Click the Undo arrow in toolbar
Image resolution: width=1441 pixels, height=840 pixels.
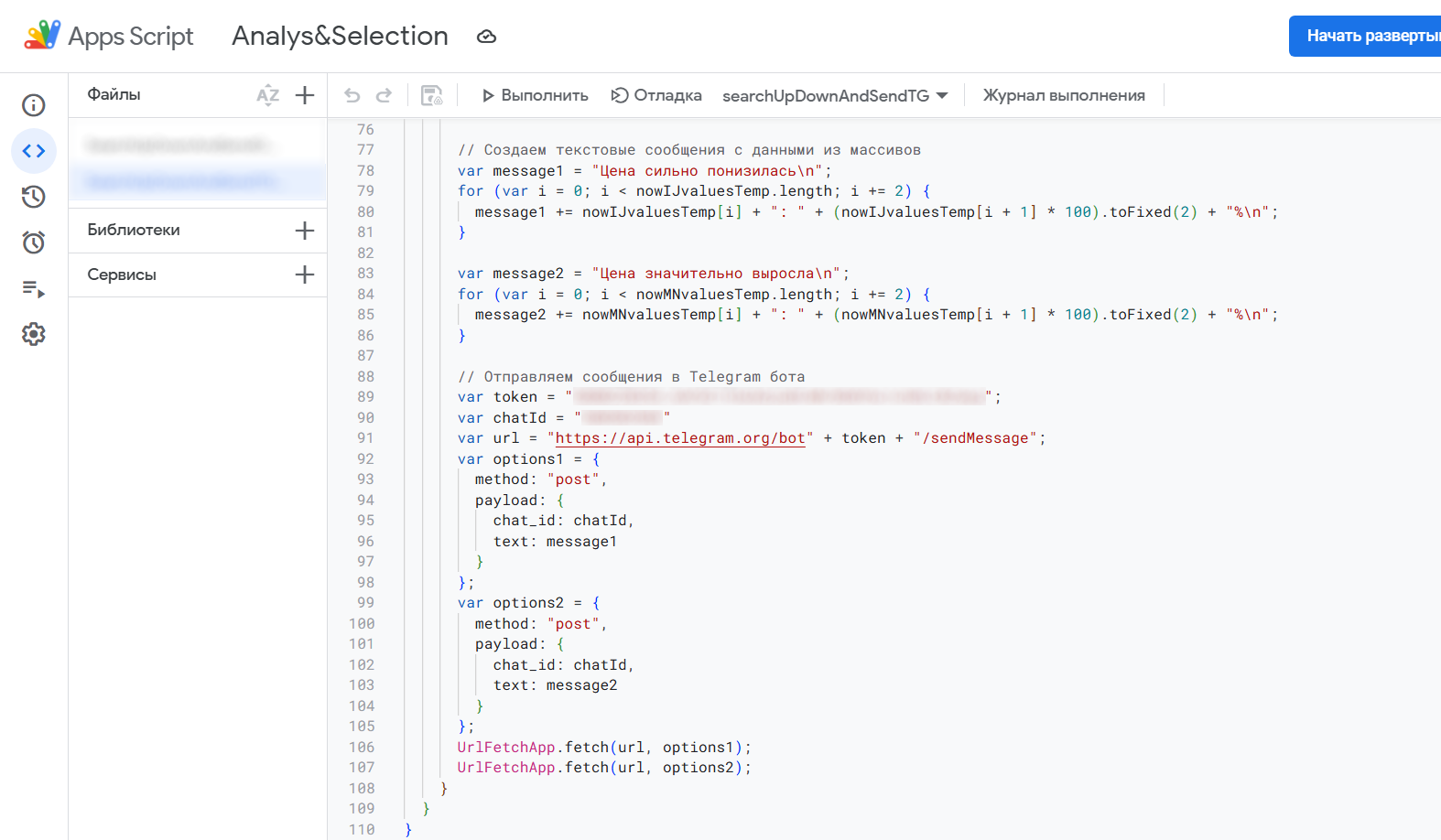tap(352, 95)
